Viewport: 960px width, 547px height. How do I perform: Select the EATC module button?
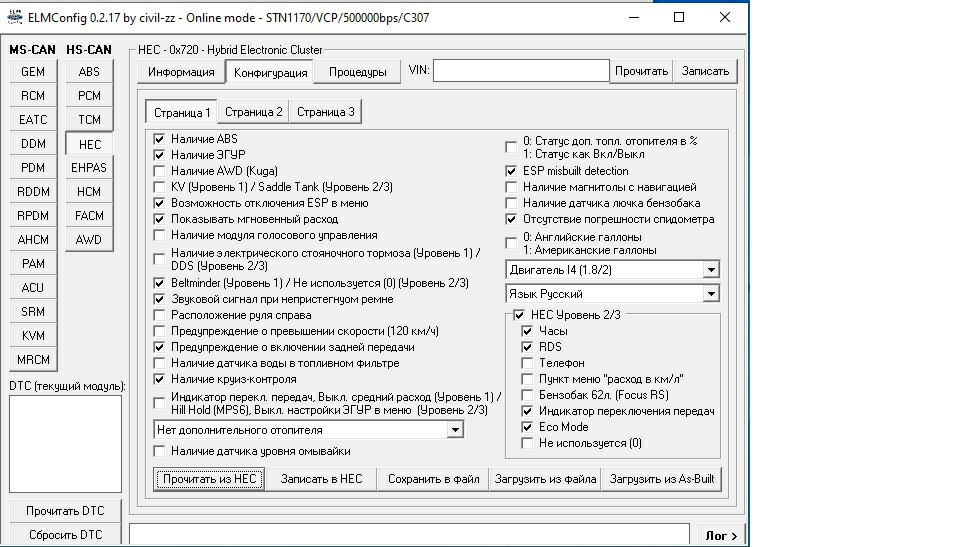tap(33, 119)
